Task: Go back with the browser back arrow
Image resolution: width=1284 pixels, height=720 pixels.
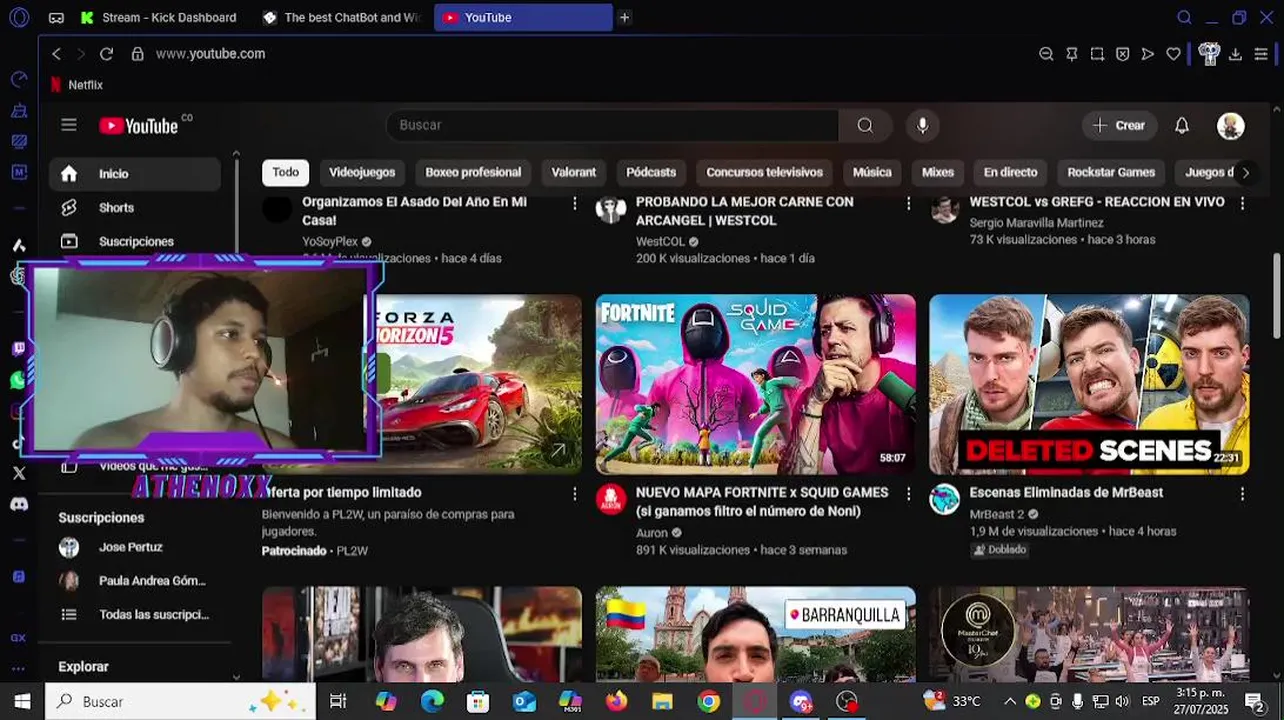Action: coord(56,54)
